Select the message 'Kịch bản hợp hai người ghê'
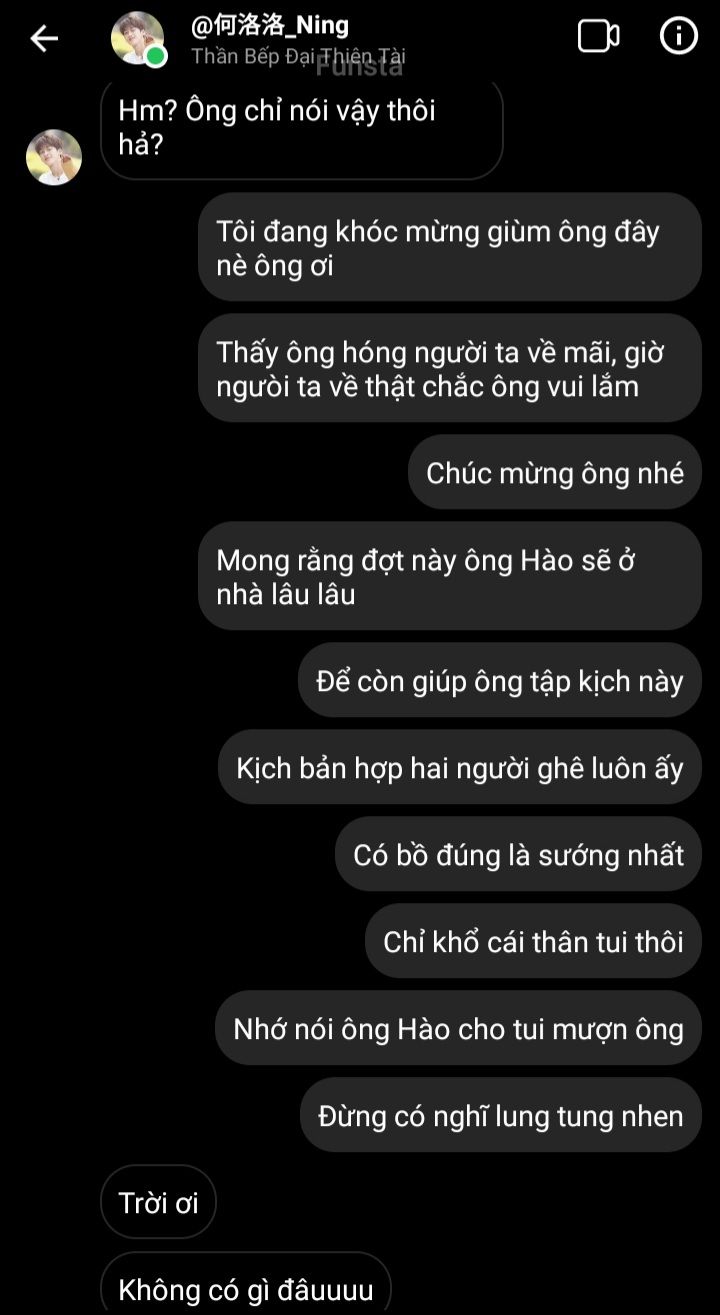The image size is (720, 1315). pos(460,767)
